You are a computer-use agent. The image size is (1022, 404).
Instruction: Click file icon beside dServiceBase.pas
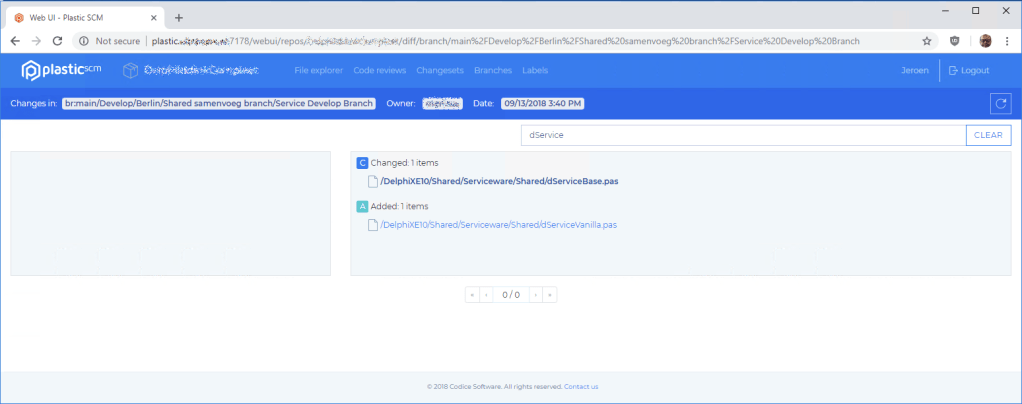coord(373,181)
